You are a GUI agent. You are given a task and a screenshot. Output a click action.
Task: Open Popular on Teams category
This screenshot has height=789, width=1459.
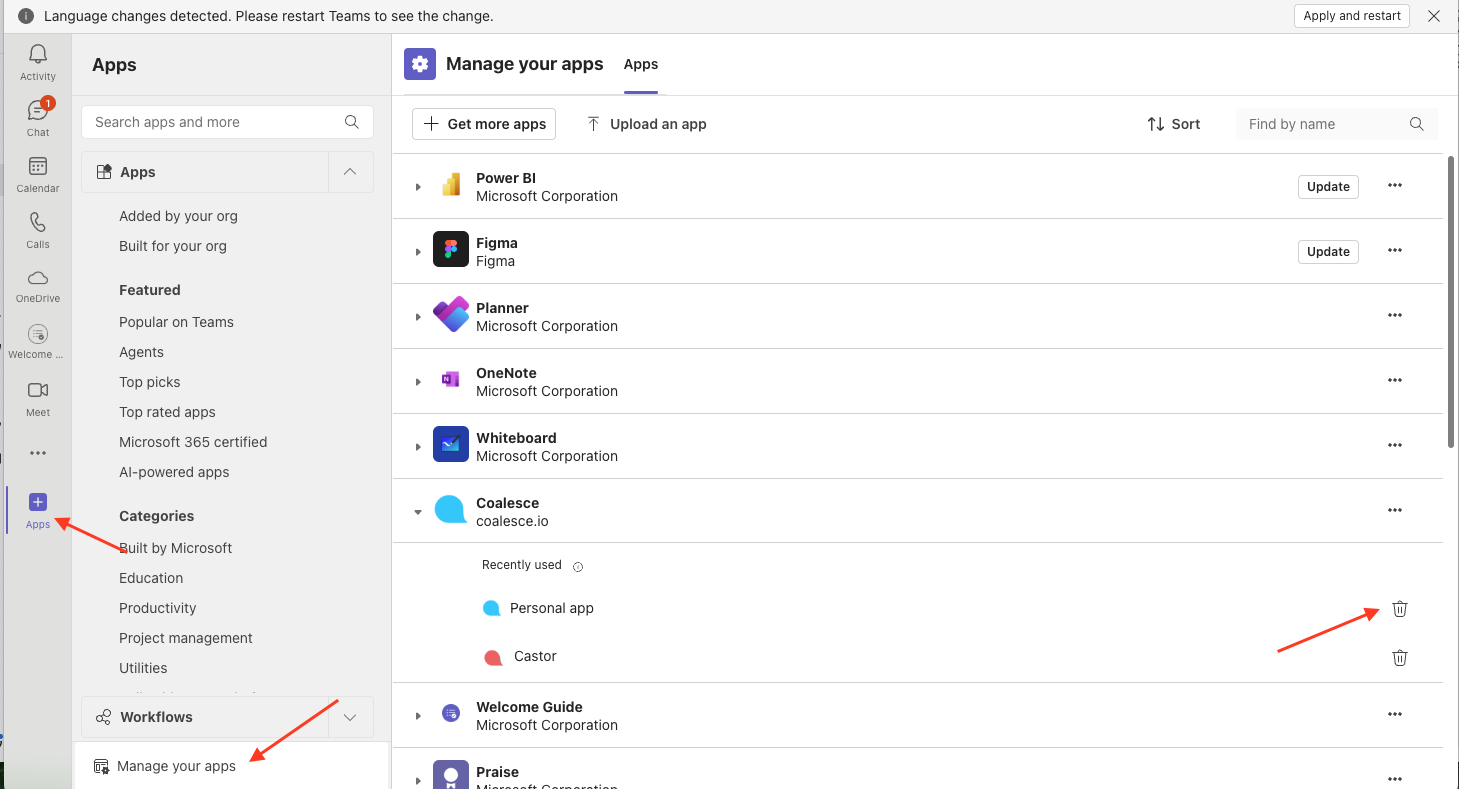click(x=176, y=322)
